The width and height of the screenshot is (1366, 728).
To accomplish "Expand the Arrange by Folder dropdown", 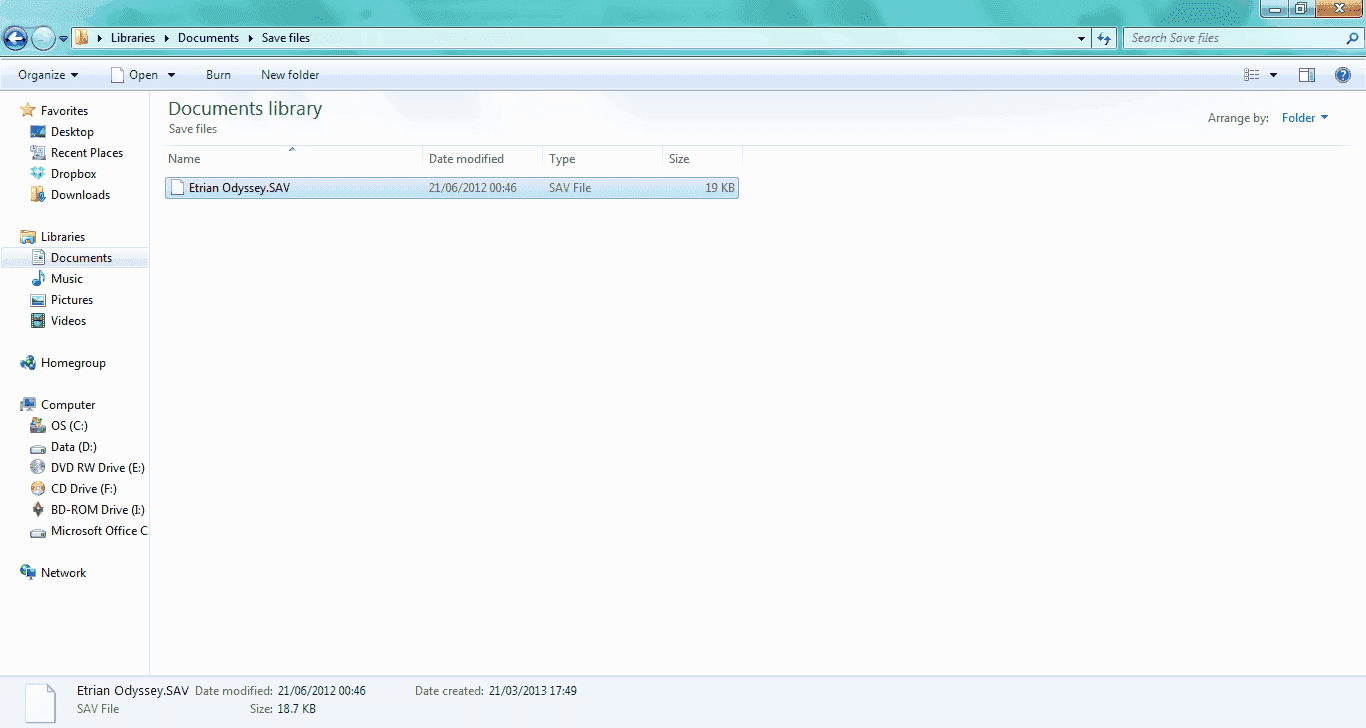I will click(1305, 118).
